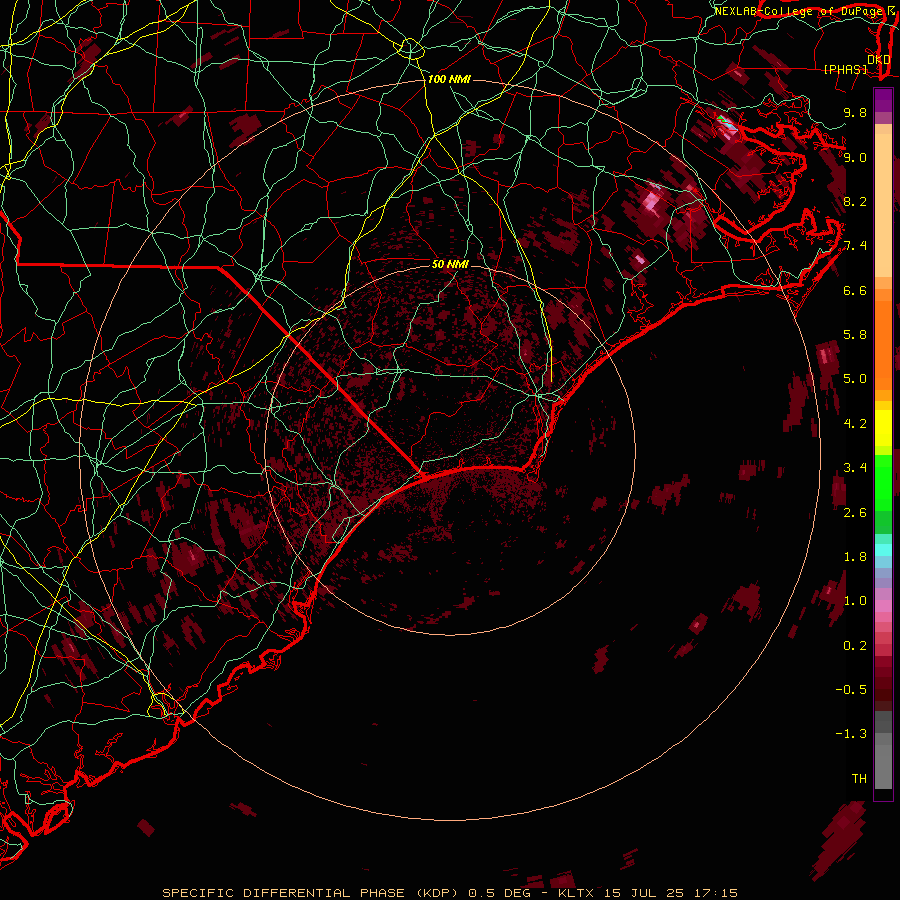This screenshot has height=900, width=900.
Task: Click the 6.6 value on color scale
Action: click(x=855, y=290)
